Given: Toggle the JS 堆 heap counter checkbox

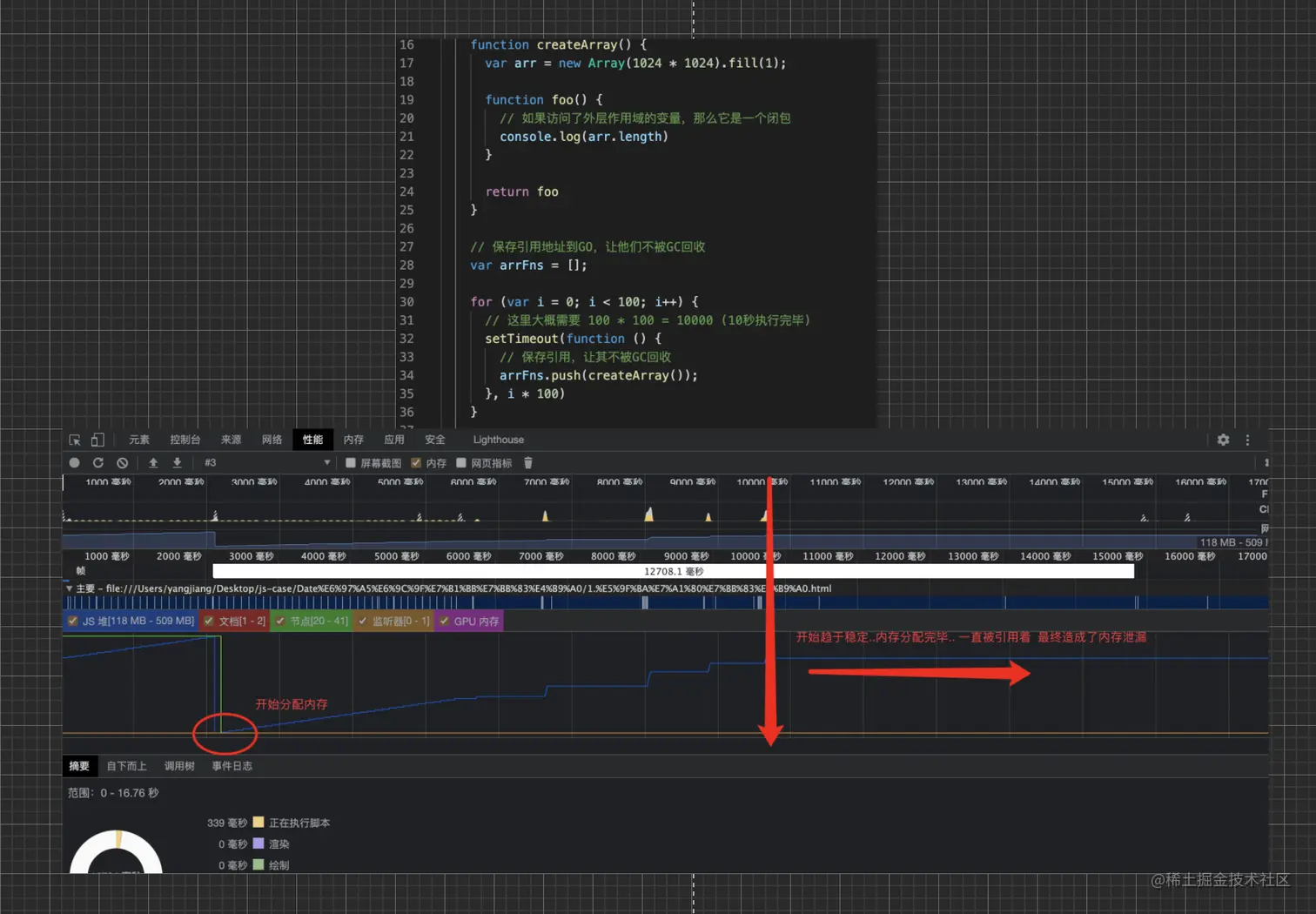Looking at the screenshot, I should pyautogui.click(x=72, y=622).
